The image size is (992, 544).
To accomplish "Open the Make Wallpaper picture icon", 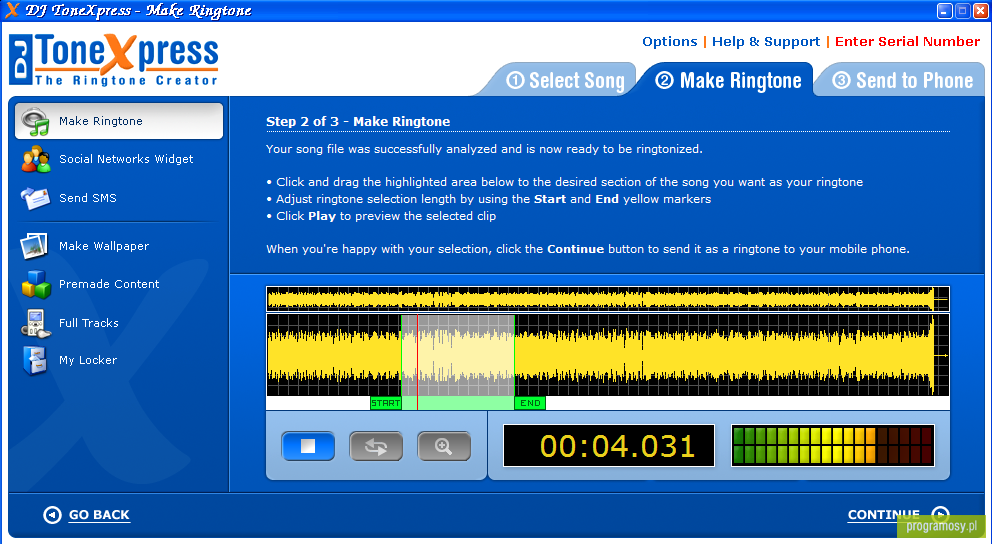I will pyautogui.click(x=34, y=246).
